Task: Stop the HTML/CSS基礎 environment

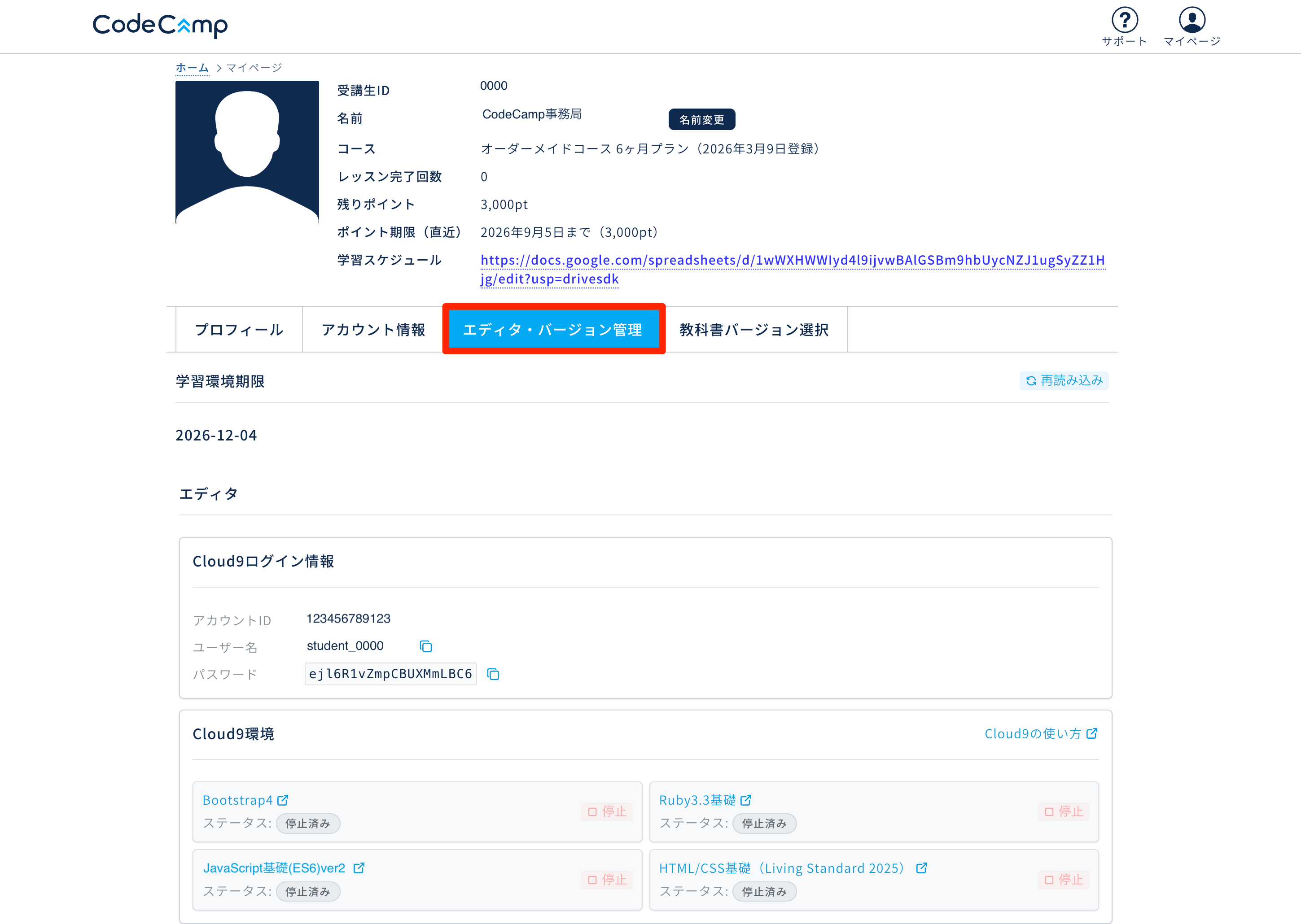Action: [1064, 880]
